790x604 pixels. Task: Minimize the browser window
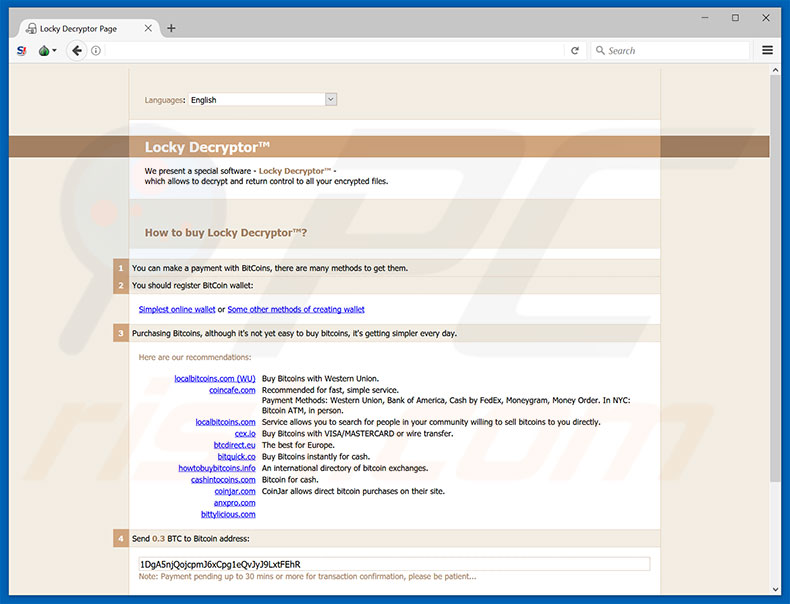705,18
